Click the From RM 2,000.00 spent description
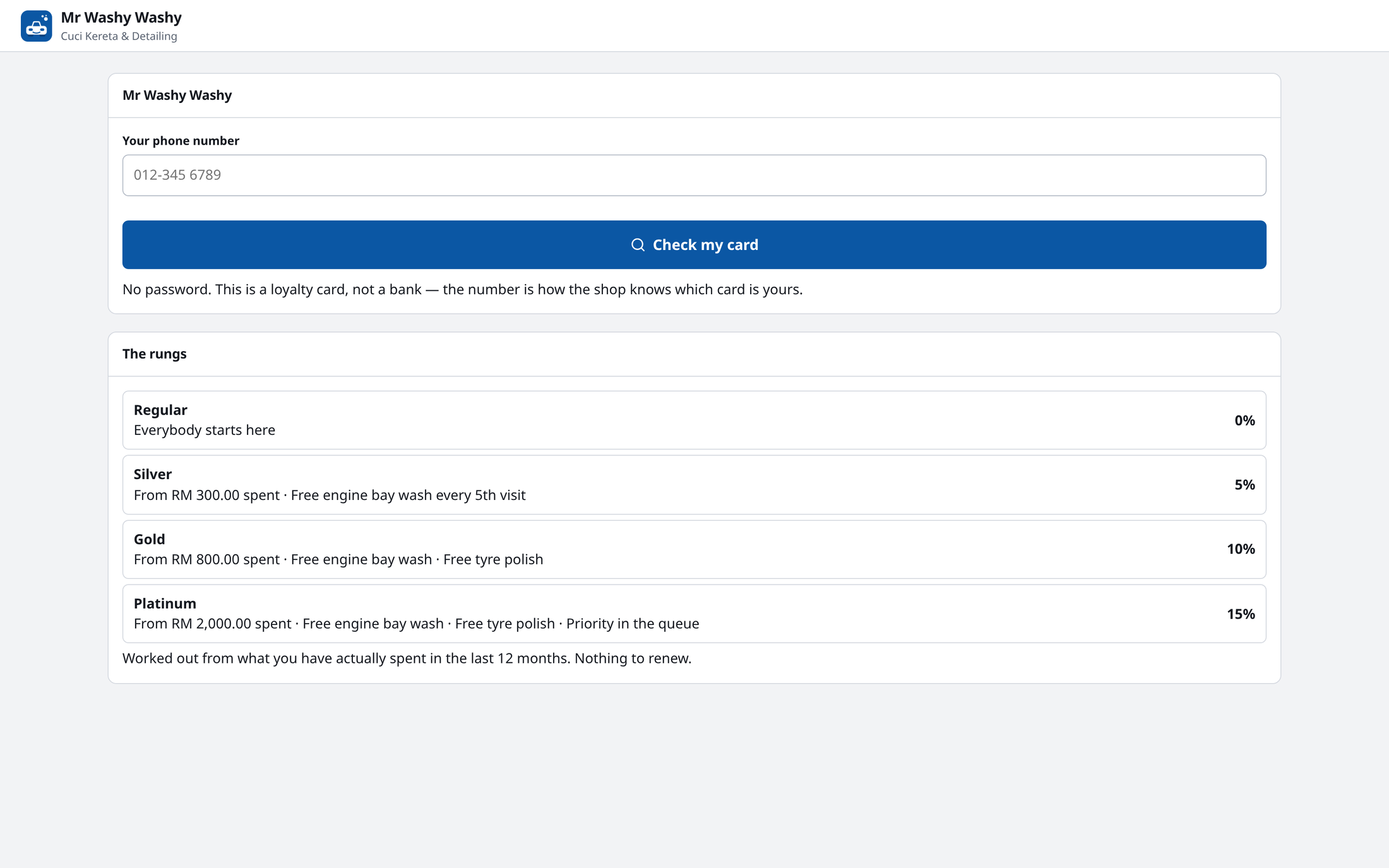 (416, 624)
